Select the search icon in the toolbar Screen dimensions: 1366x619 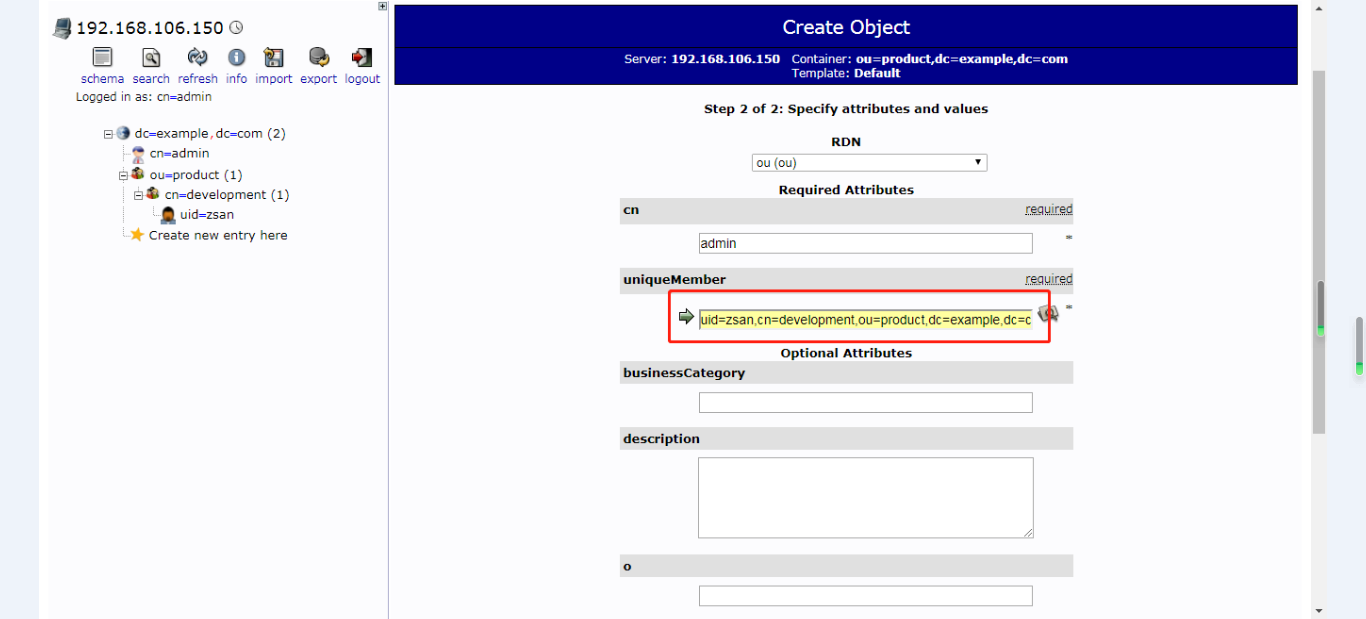pyautogui.click(x=150, y=58)
